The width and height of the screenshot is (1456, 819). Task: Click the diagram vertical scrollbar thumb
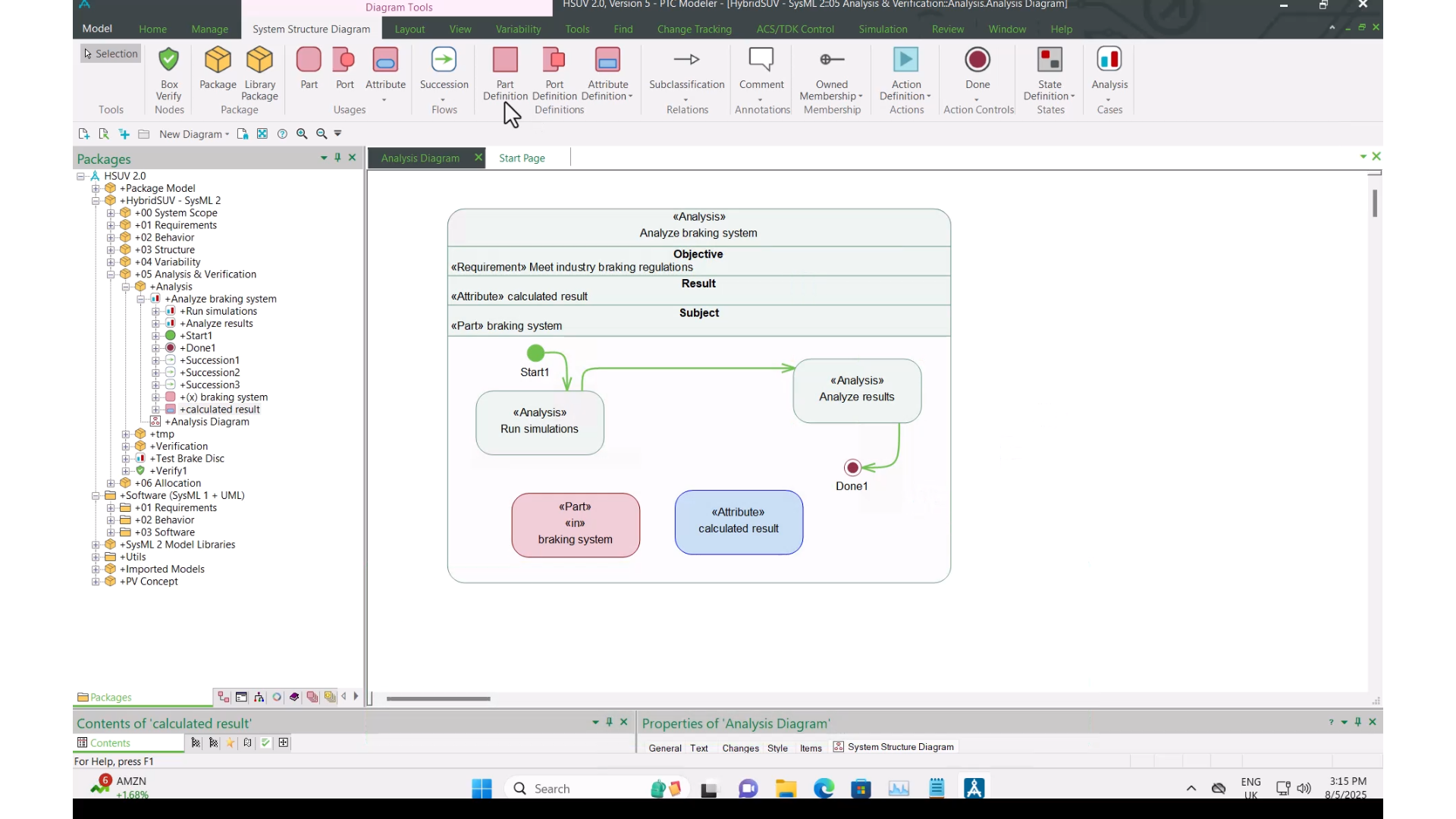[x=1375, y=203]
